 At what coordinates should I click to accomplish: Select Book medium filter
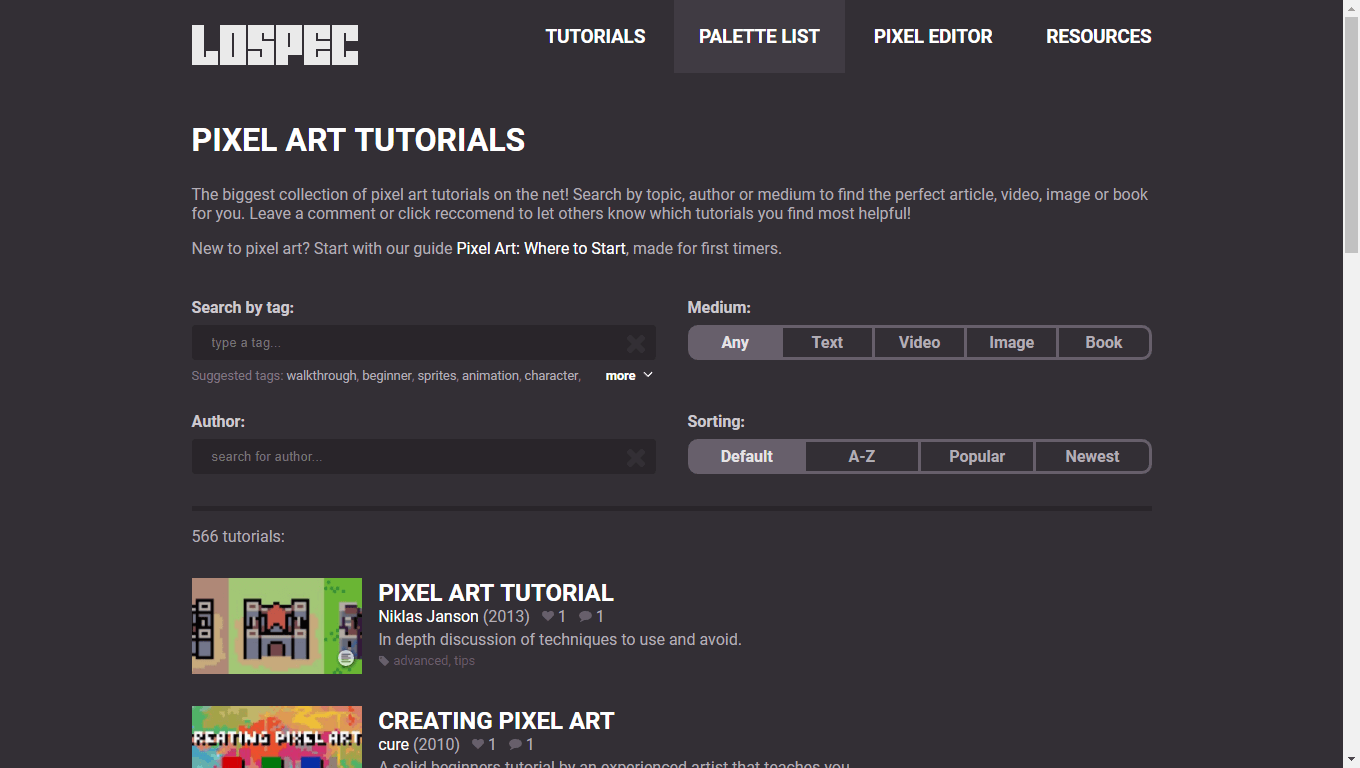(x=1103, y=342)
